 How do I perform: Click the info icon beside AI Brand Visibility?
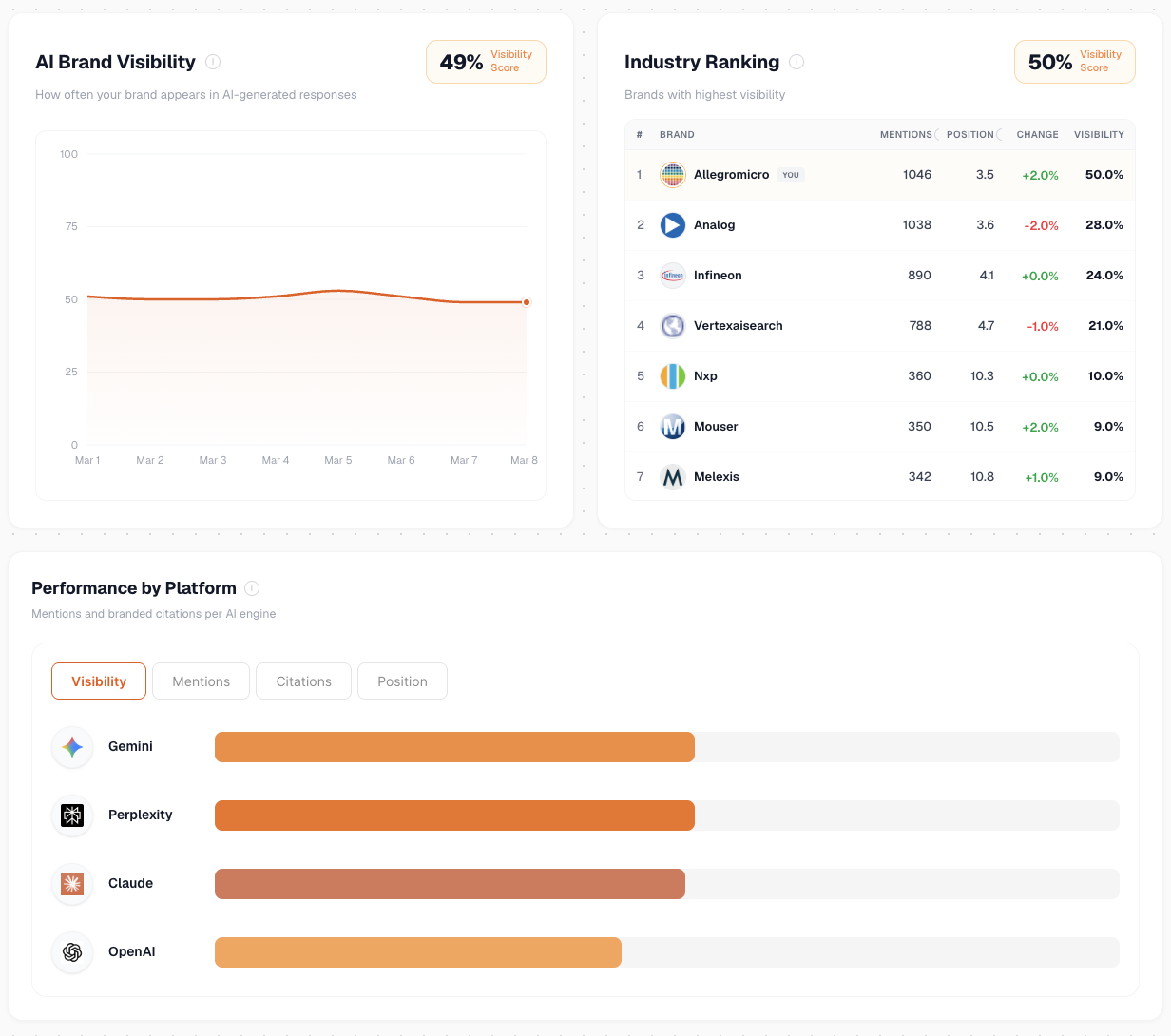coord(213,62)
